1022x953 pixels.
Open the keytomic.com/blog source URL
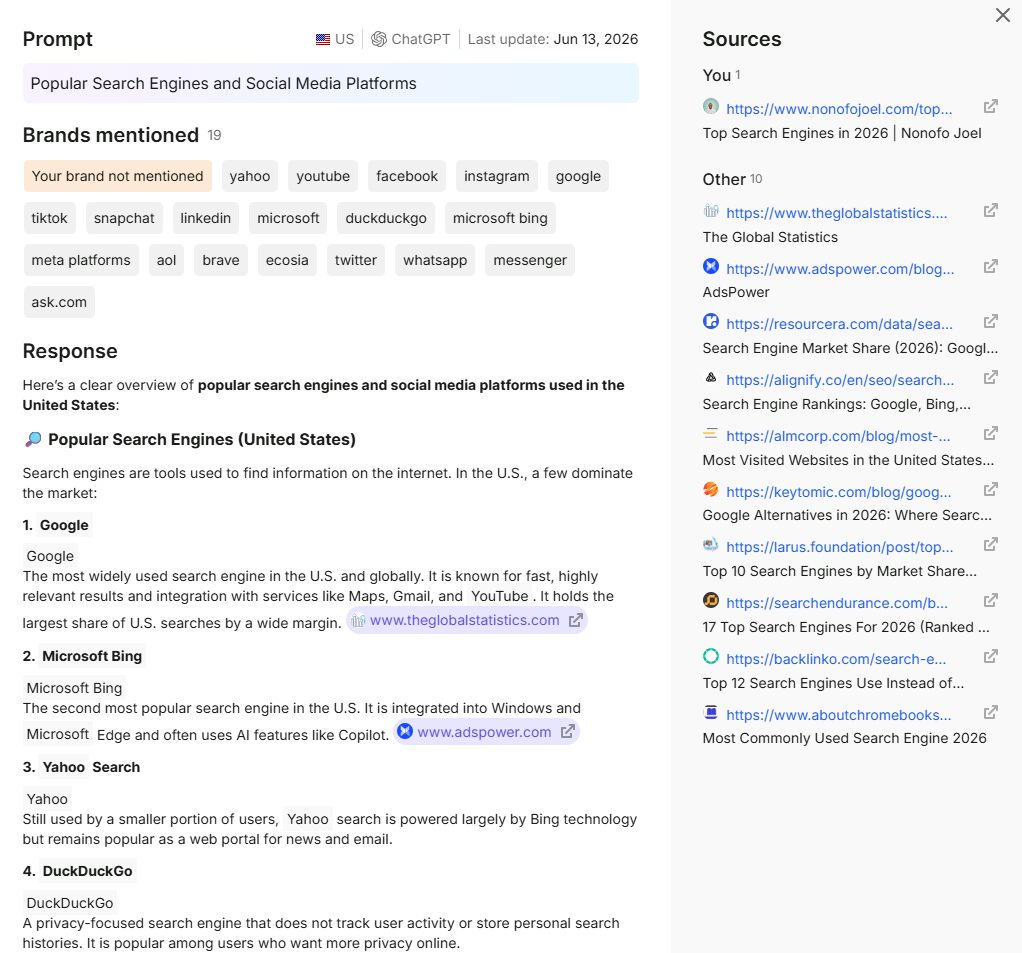coord(839,492)
